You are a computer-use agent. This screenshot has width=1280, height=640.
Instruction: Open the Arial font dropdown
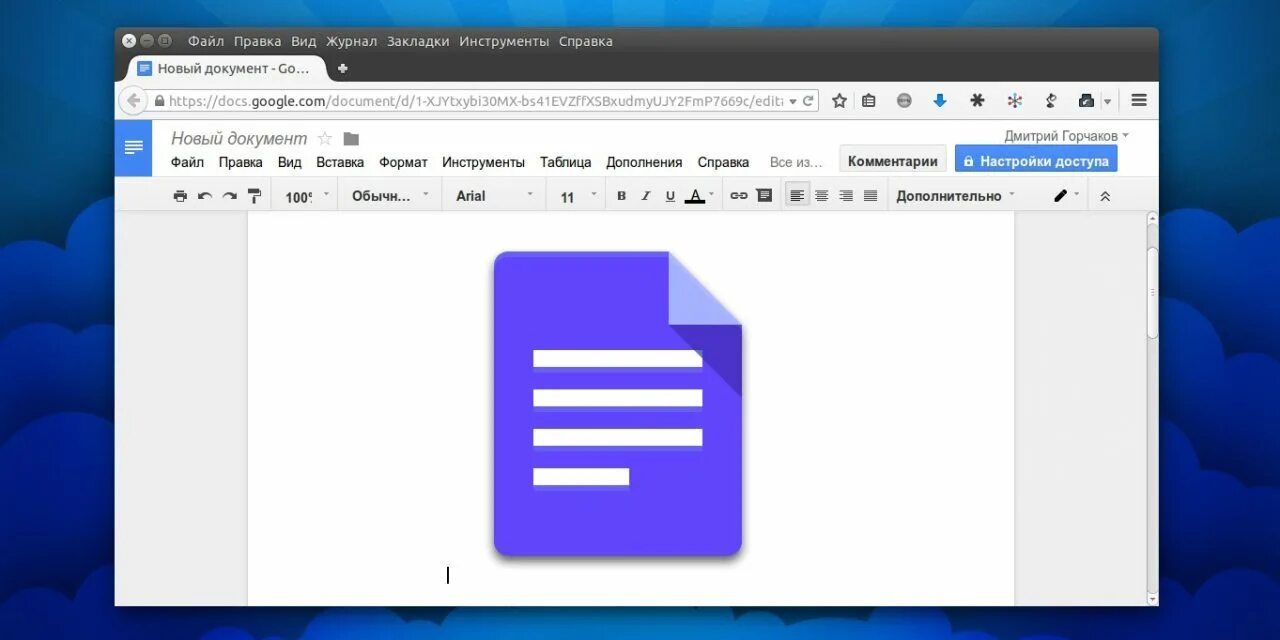tap(495, 196)
